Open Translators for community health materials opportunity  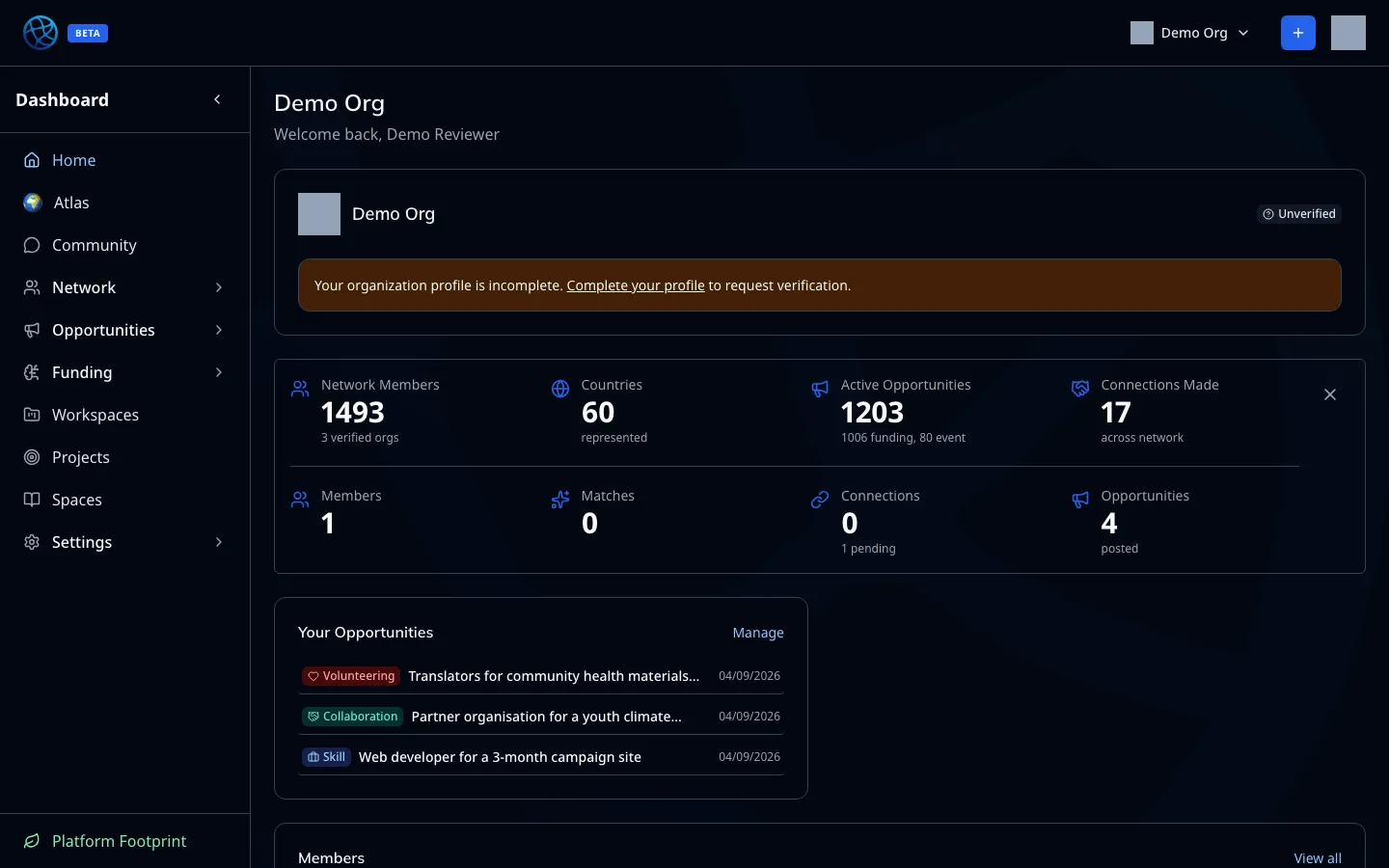pos(554,676)
